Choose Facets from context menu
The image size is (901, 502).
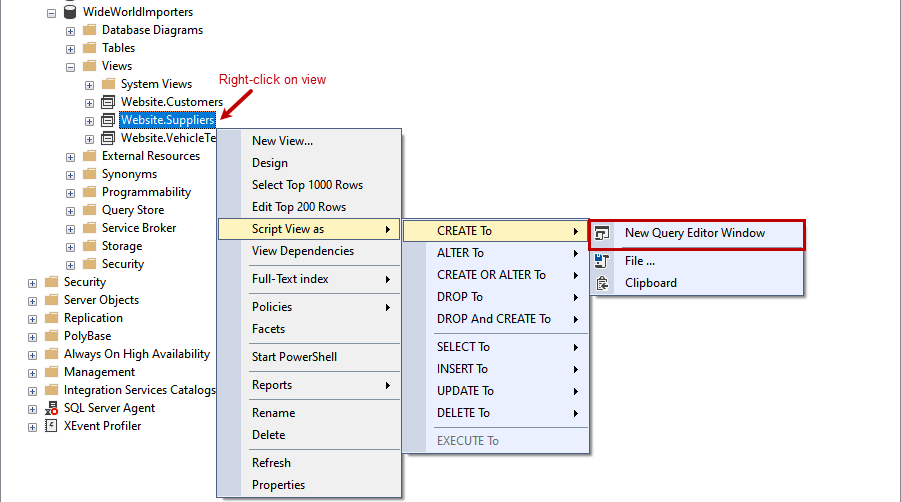tap(309, 329)
